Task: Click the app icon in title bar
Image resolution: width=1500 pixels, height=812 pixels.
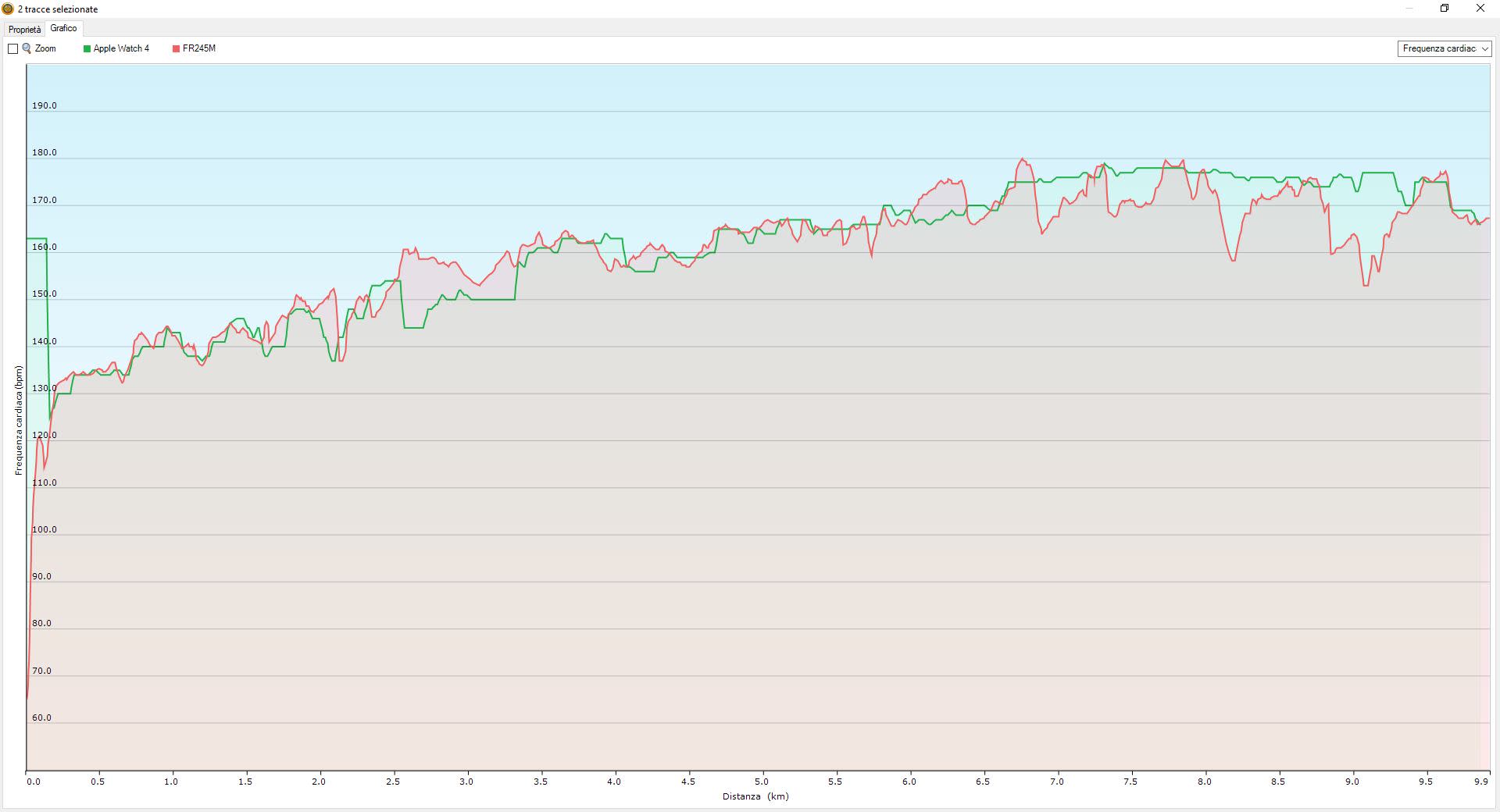Action: (8, 9)
